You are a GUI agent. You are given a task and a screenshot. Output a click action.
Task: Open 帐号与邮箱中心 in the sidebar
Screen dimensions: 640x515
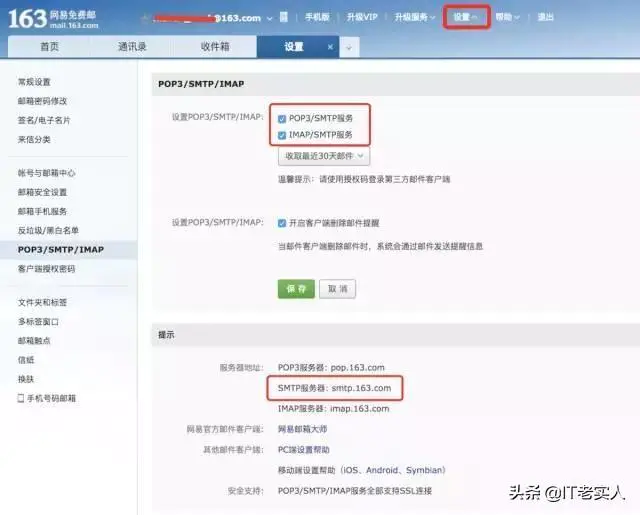tap(47, 173)
